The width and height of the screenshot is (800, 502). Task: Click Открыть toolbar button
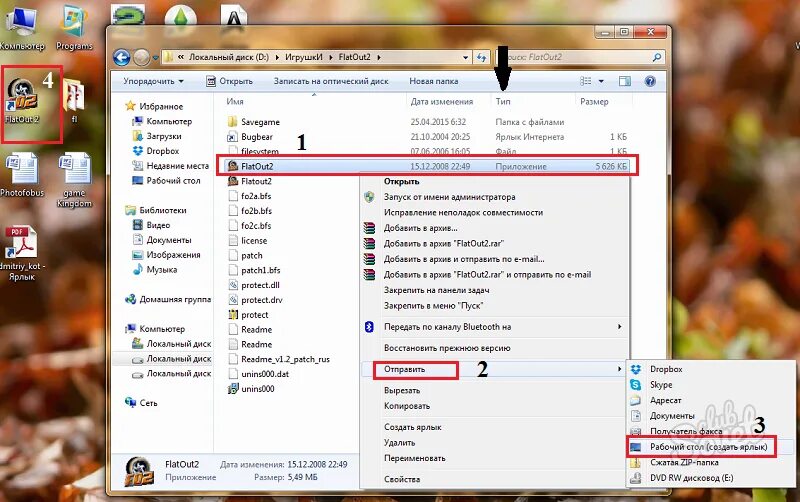229,81
